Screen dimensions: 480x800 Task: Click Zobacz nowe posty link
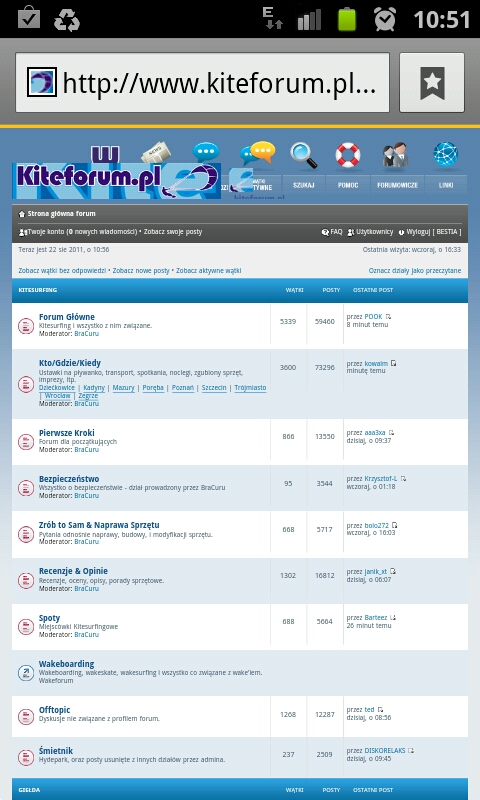[x=141, y=271]
